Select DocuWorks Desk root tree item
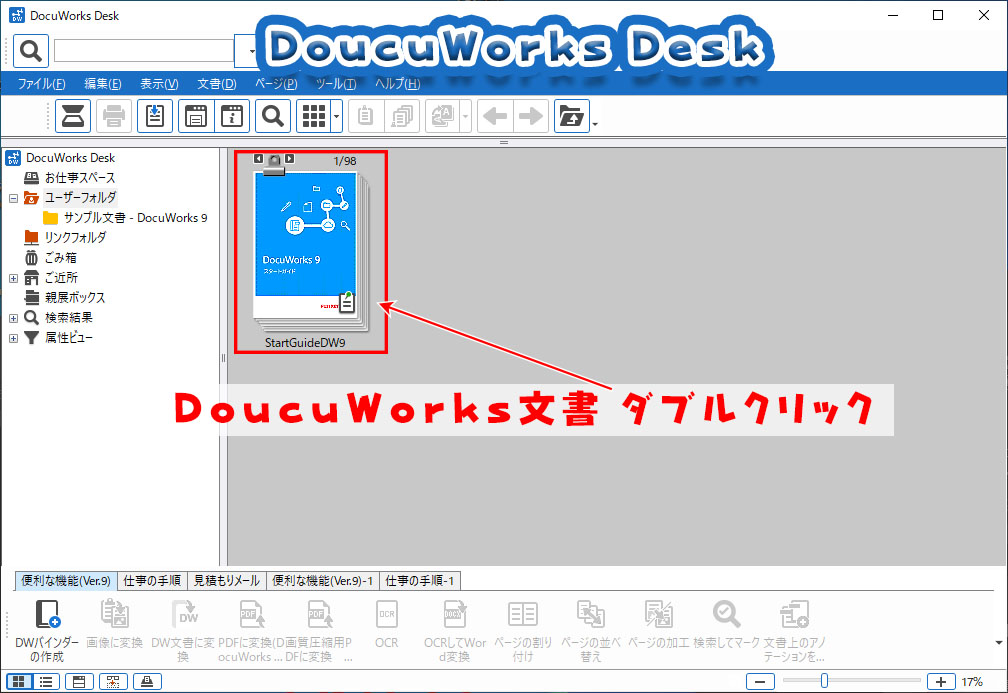Image resolution: width=1008 pixels, height=693 pixels. coord(70,158)
